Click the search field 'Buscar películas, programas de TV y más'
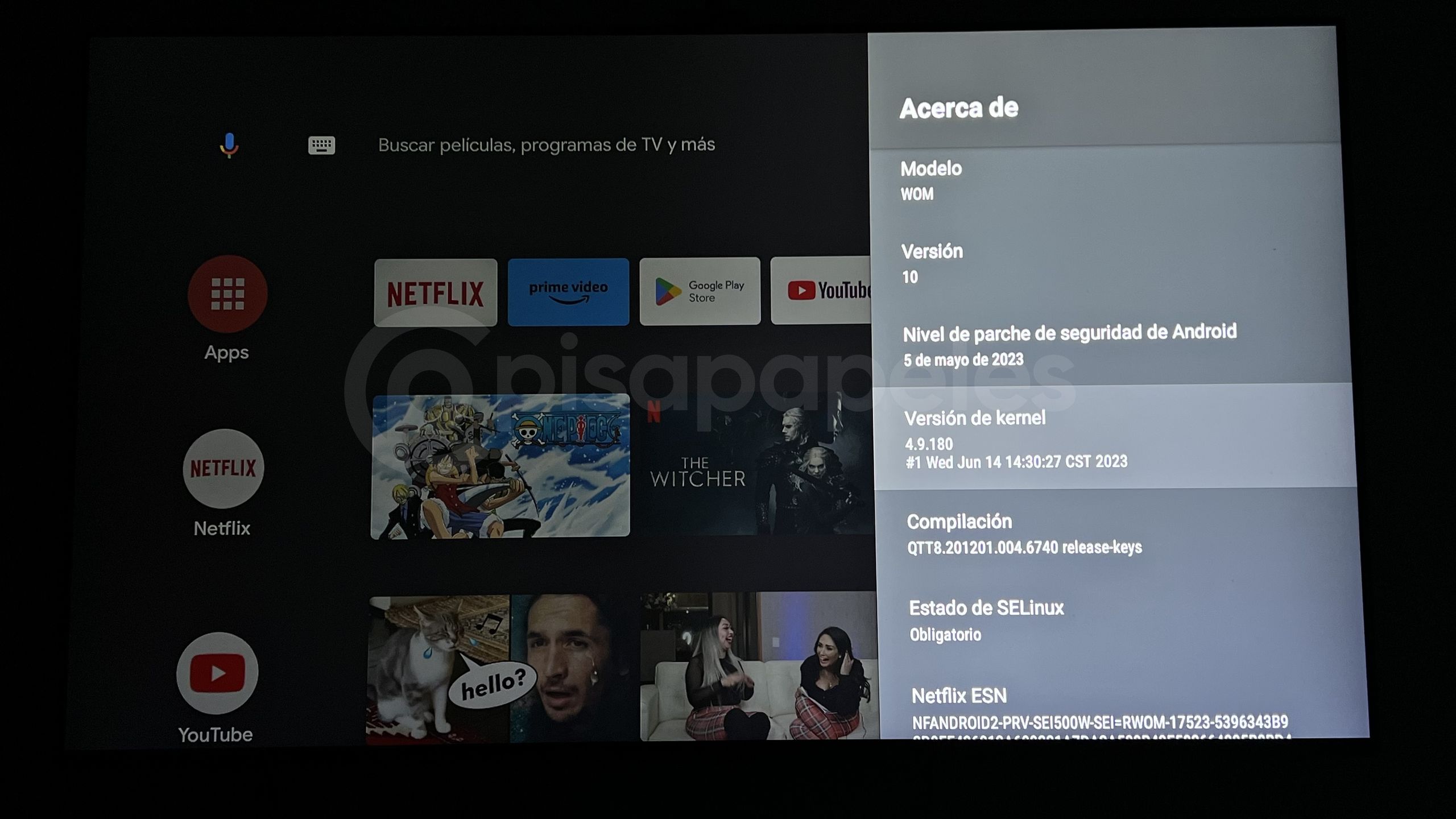The height and width of the screenshot is (819, 1456). [546, 145]
